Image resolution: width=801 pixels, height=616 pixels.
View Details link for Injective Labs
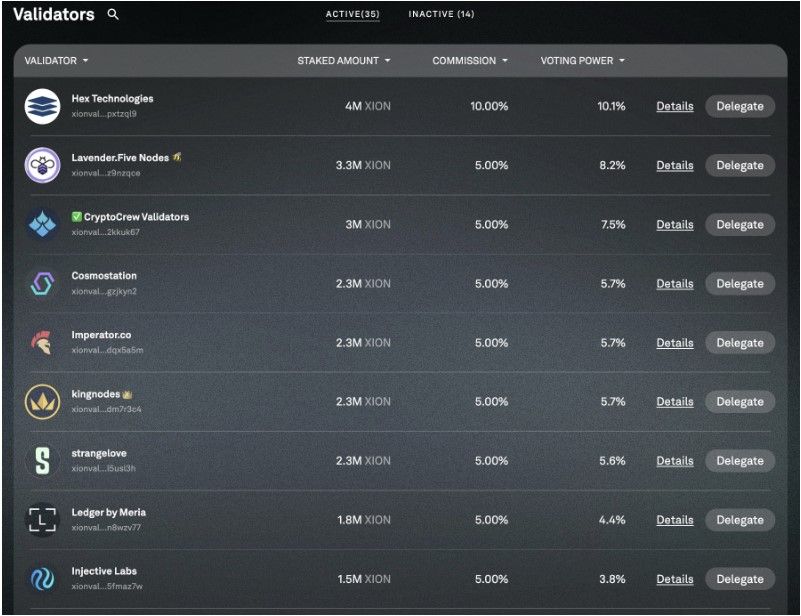pyautogui.click(x=674, y=579)
